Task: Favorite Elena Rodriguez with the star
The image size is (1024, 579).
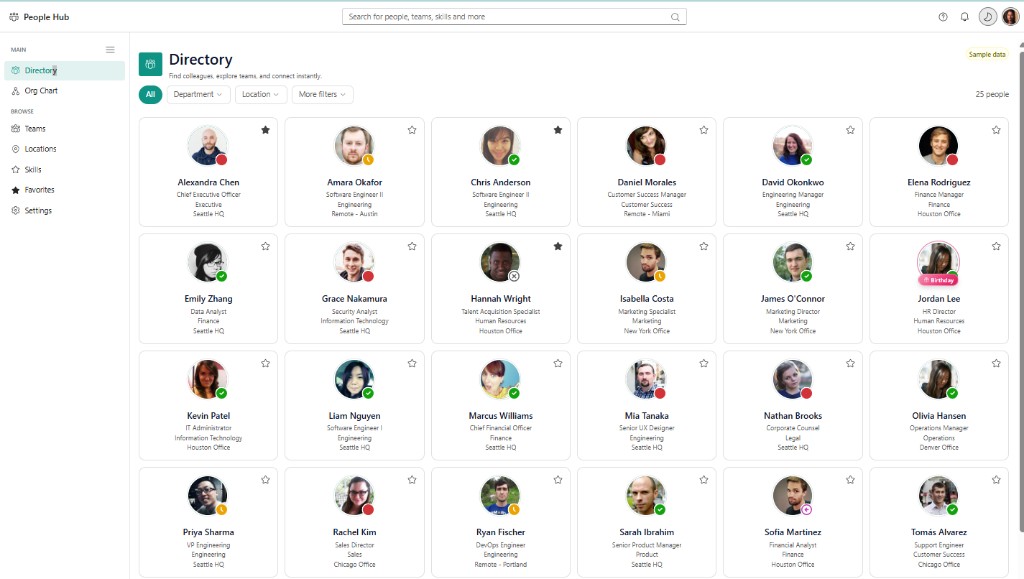Action: (x=996, y=130)
